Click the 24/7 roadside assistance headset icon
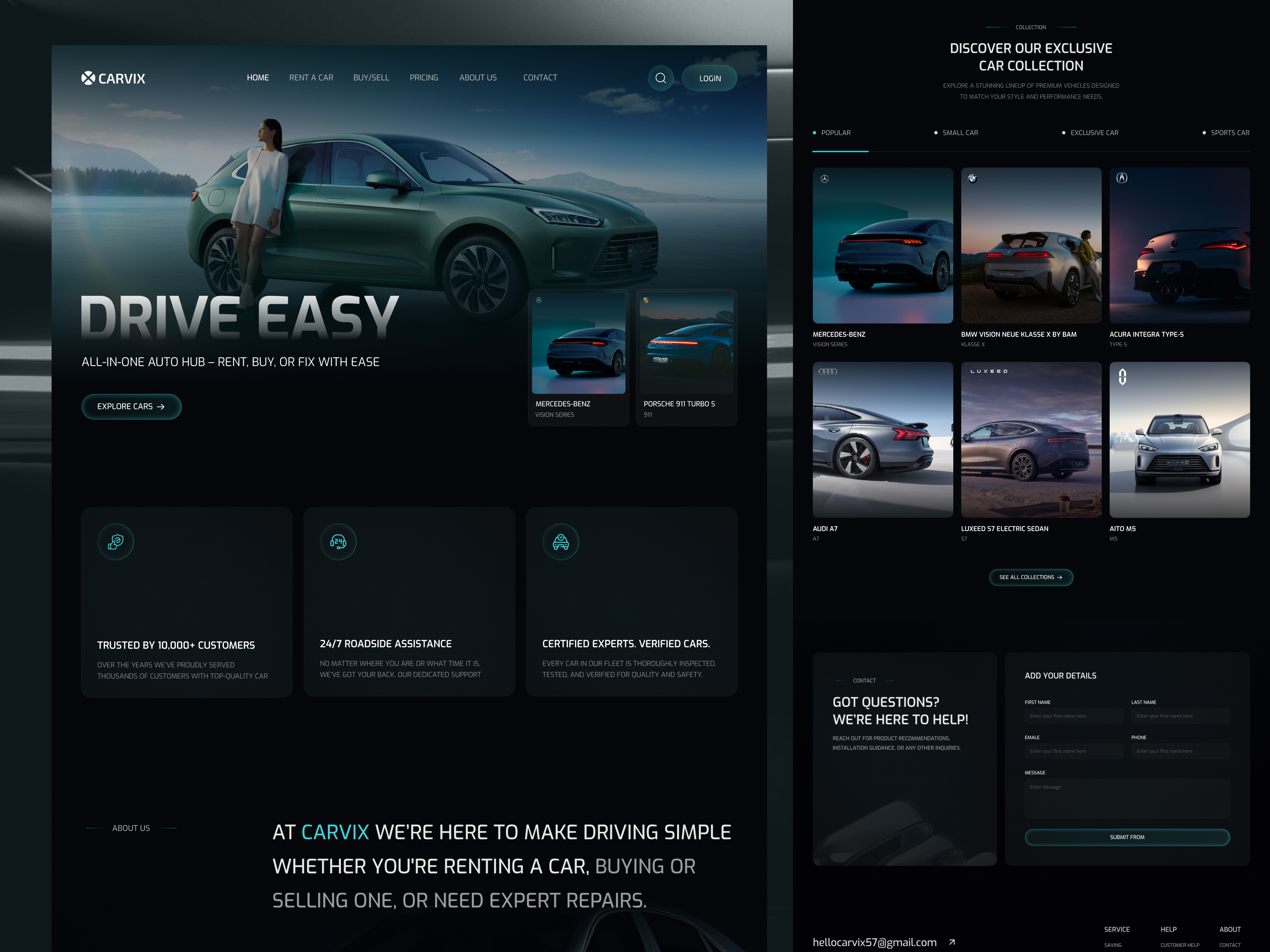Image resolution: width=1270 pixels, height=952 pixels. click(338, 542)
